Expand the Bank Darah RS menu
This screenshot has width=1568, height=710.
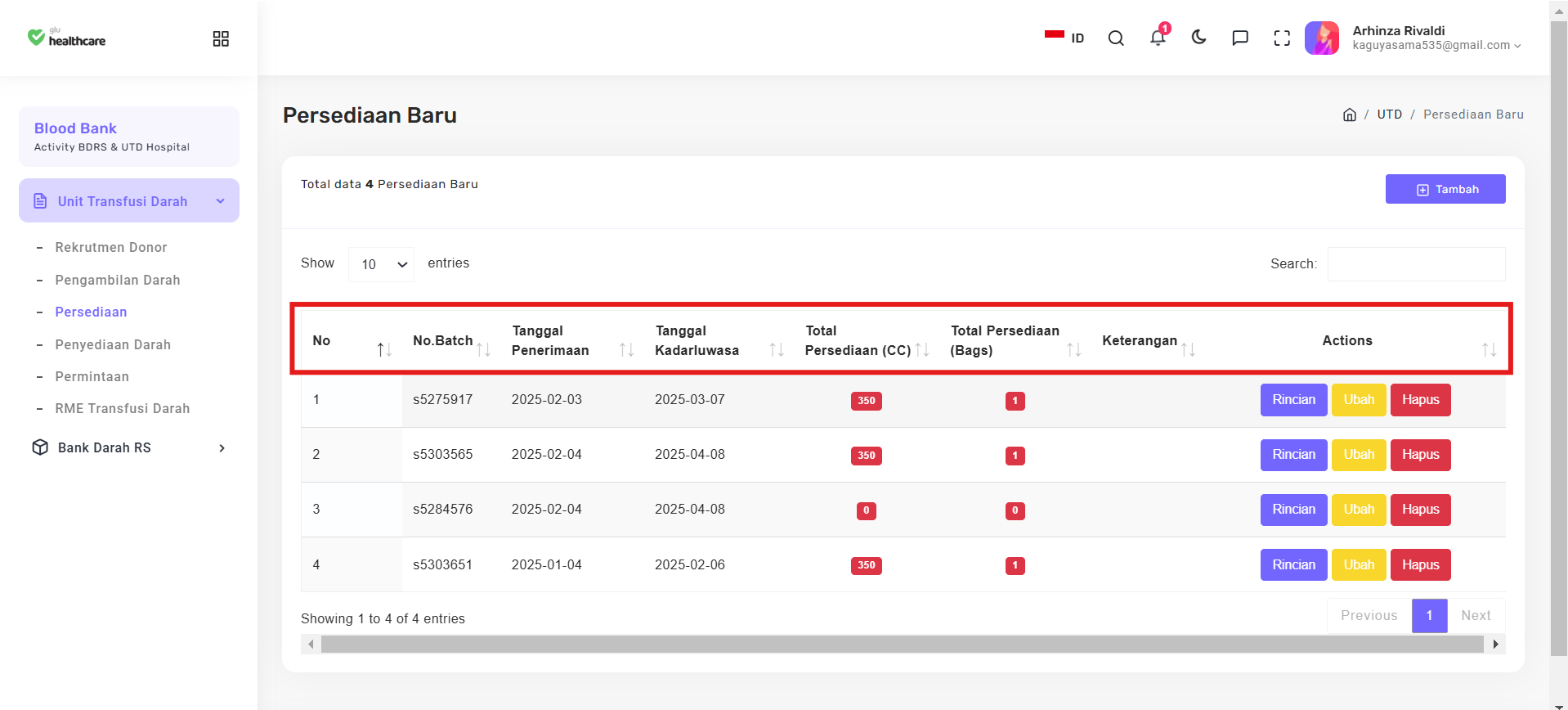click(129, 447)
